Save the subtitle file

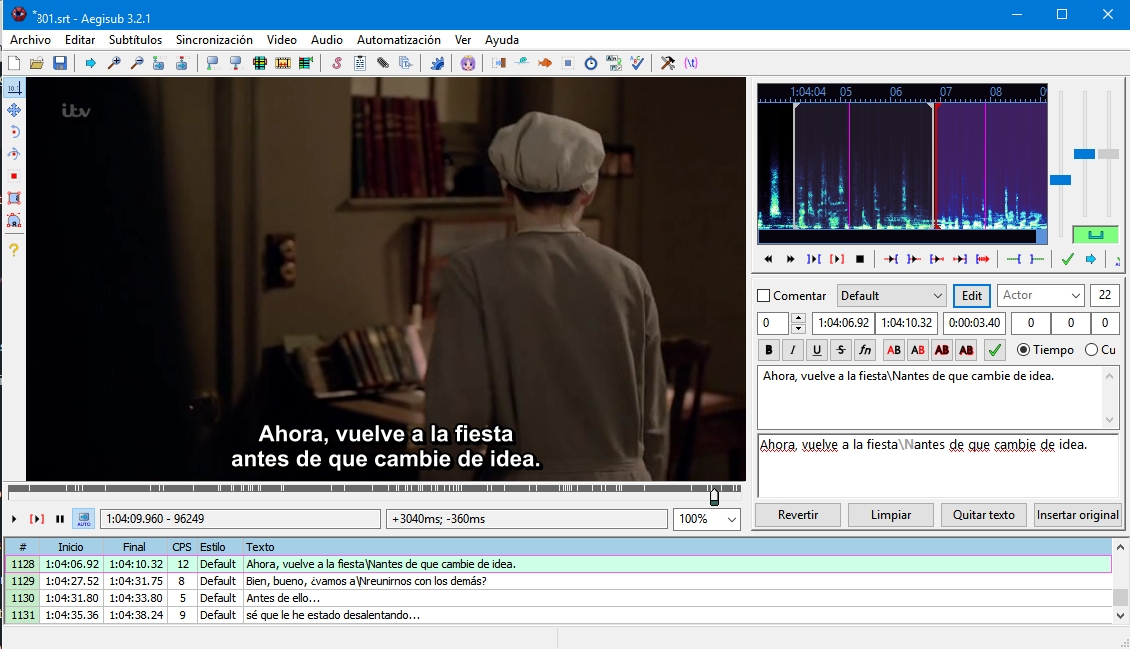click(60, 63)
